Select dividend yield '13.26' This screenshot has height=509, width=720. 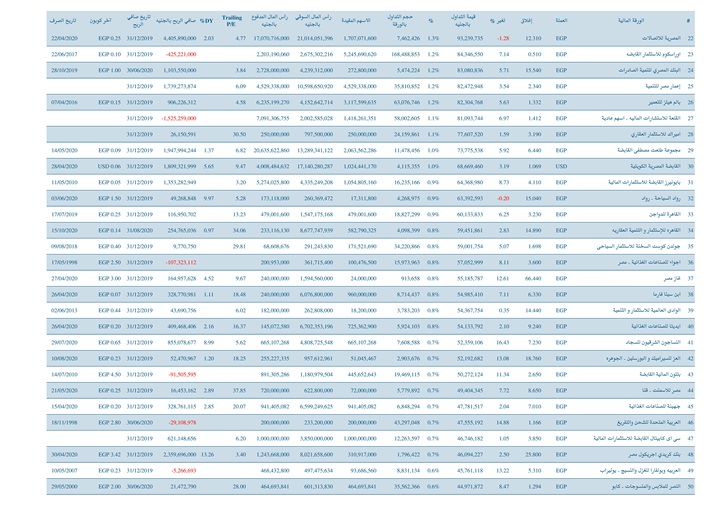click(x=208, y=455)
